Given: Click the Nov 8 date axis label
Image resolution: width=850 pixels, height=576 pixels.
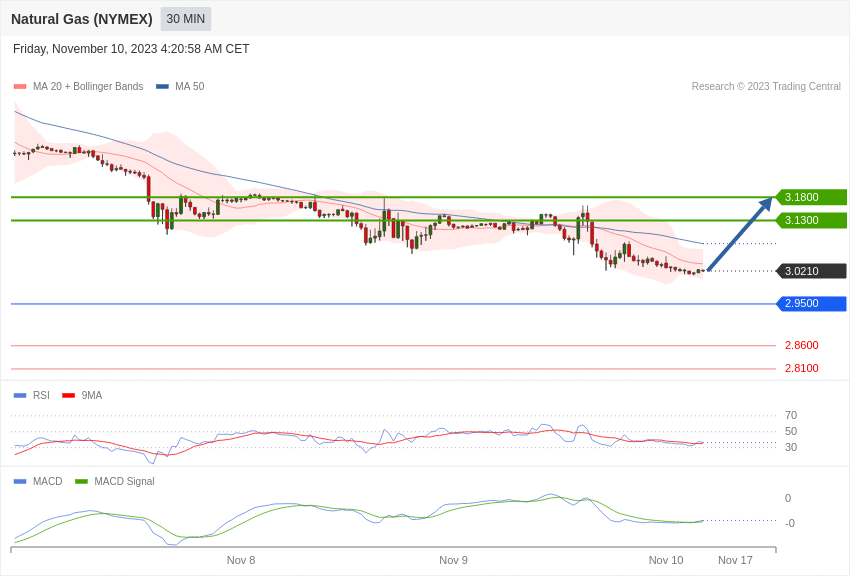Looking at the screenshot, I should click(241, 560).
